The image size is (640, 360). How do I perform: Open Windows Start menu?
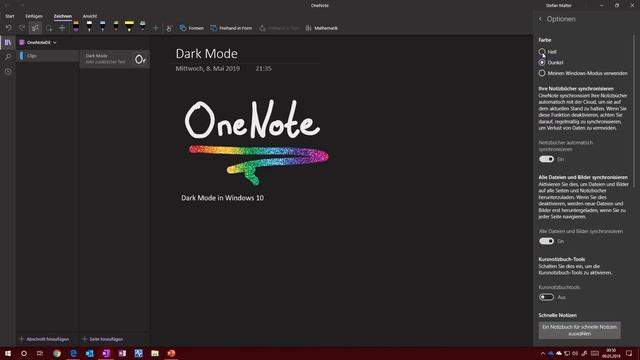[8, 353]
